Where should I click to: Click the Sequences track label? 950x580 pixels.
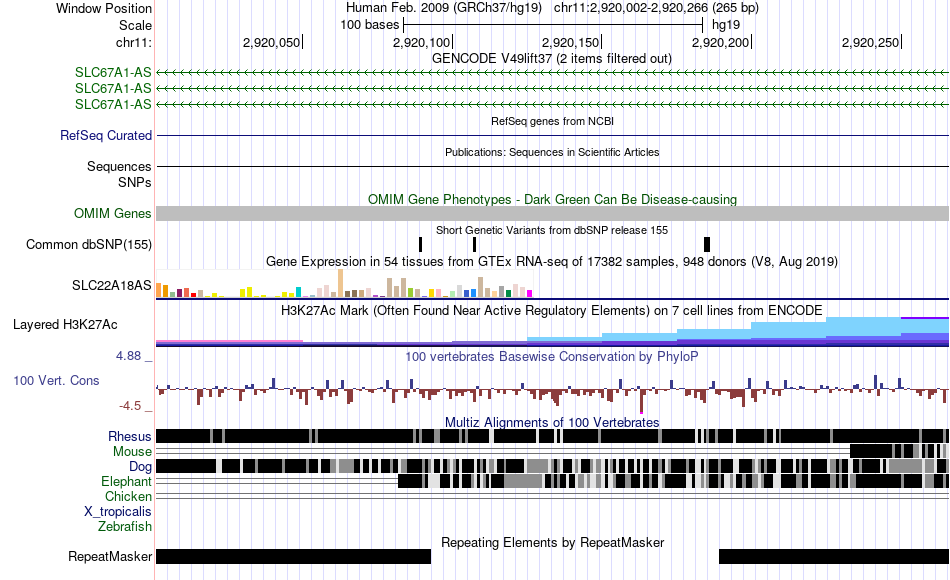click(119, 166)
